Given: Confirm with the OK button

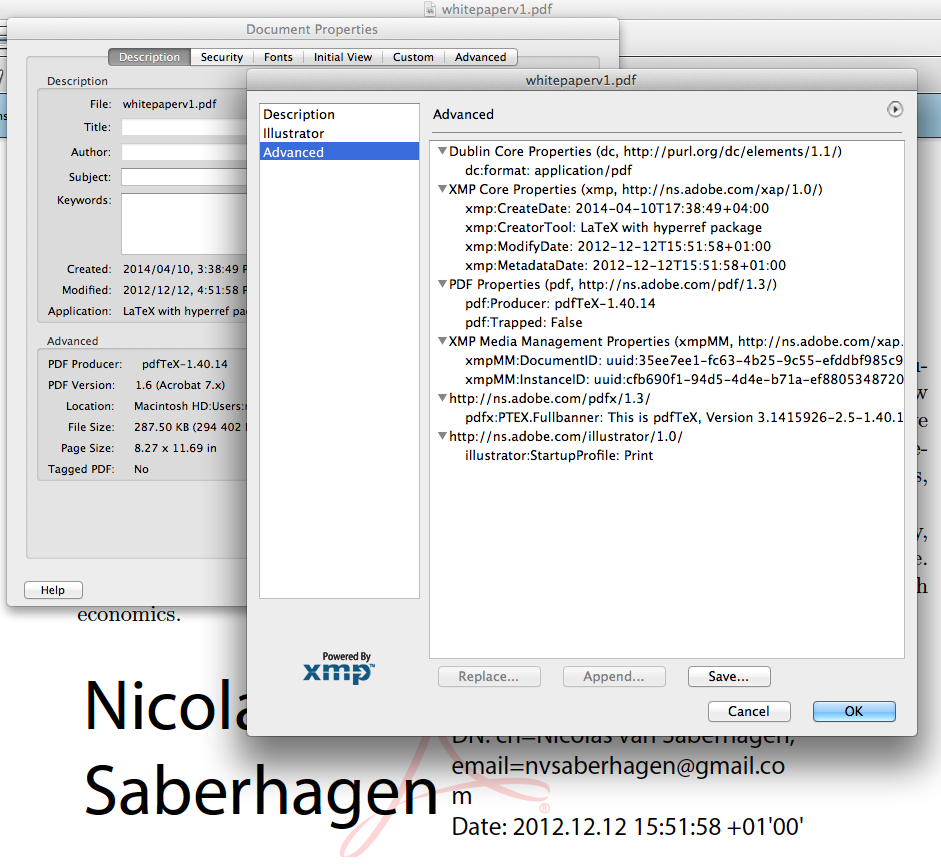Looking at the screenshot, I should [x=854, y=711].
